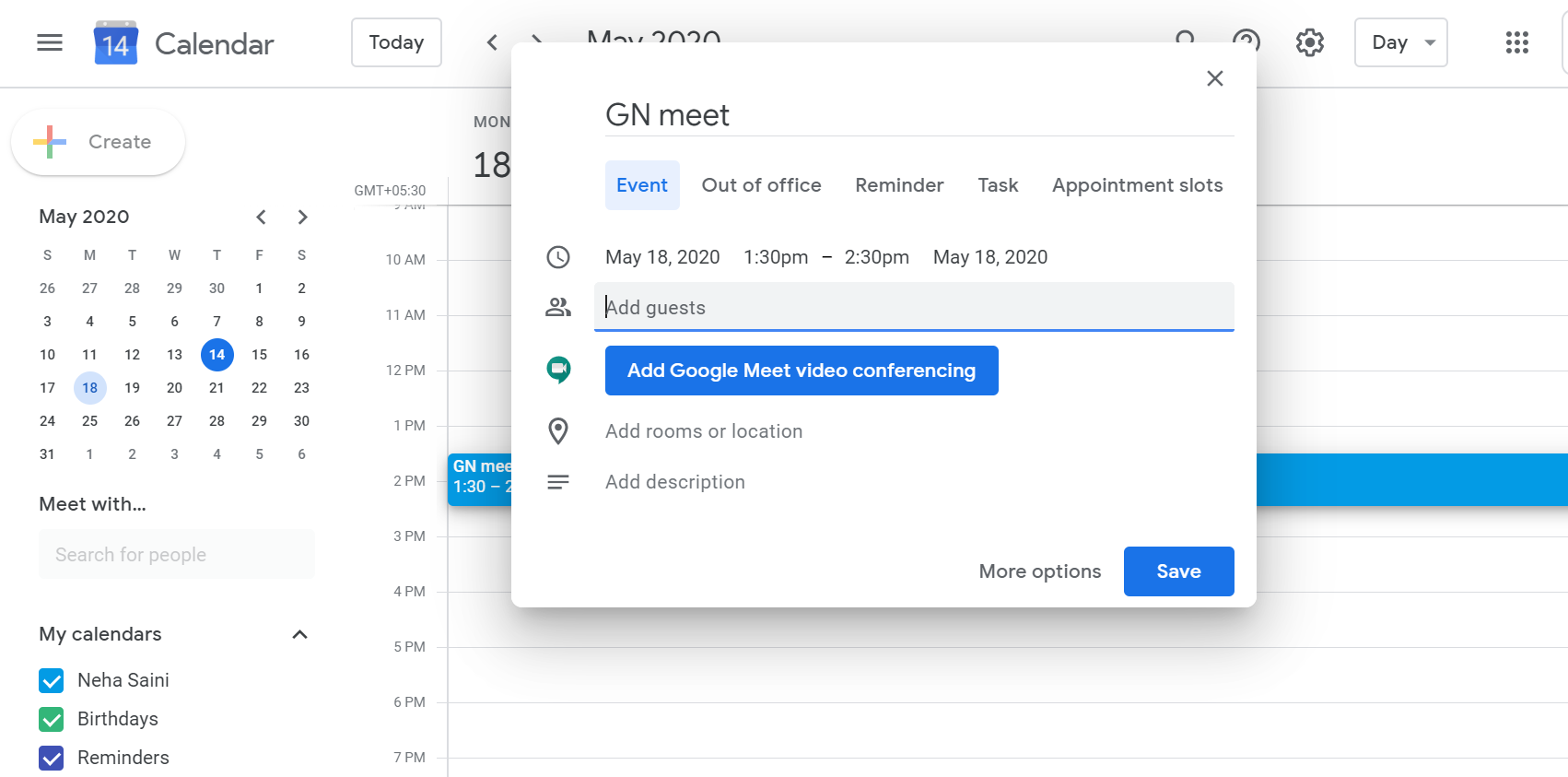Viewport: 1568px width, 777px height.
Task: Disable the Reminders calendar checkbox
Action: tap(52, 758)
